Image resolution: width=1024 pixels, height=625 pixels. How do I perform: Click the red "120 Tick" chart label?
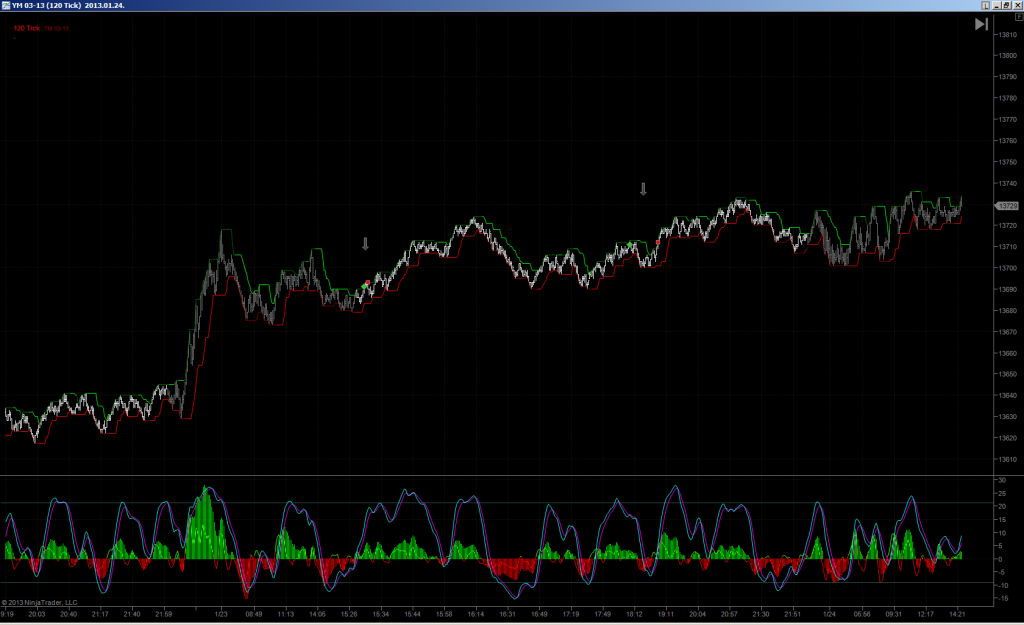[27, 28]
